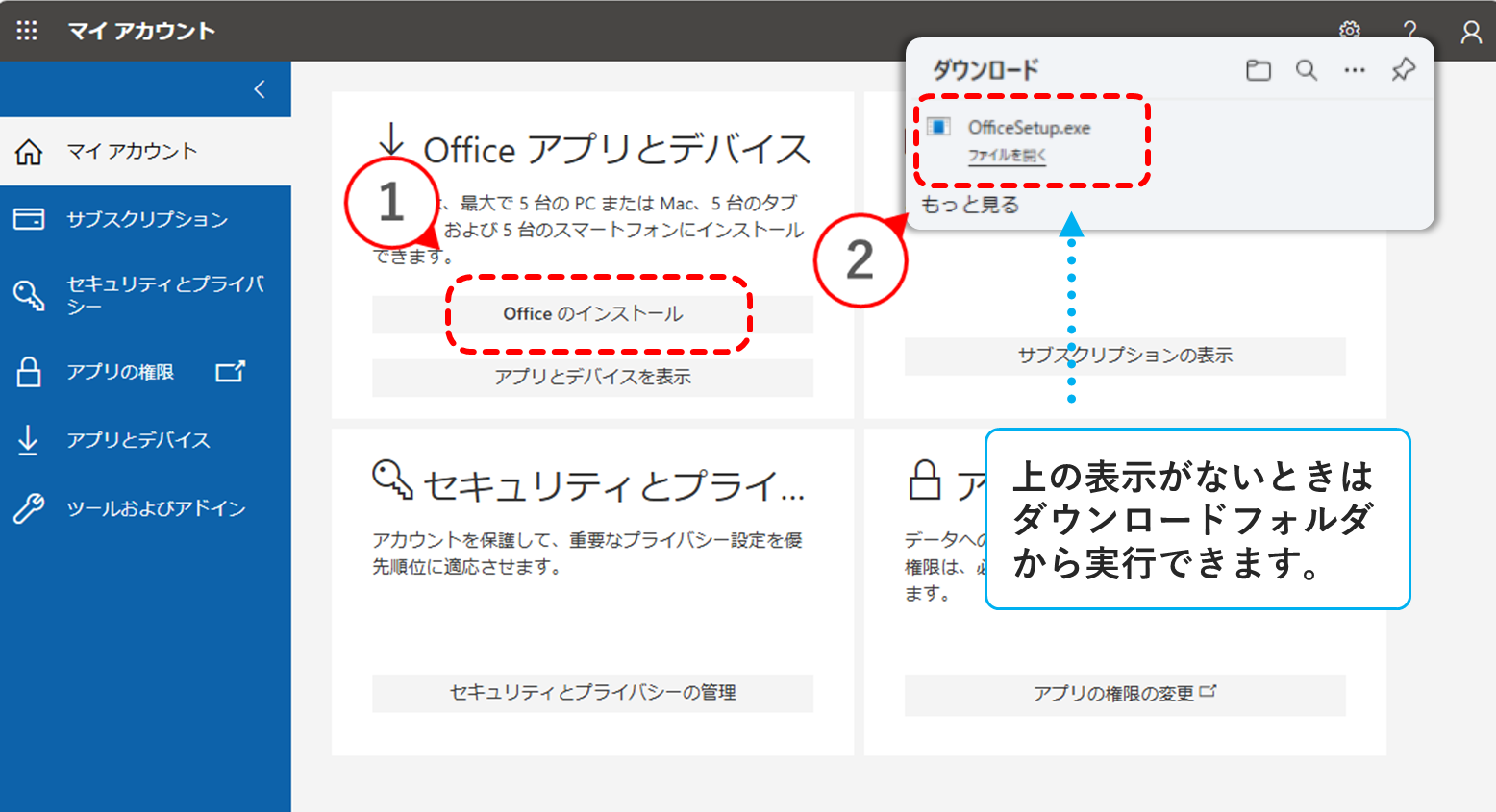Image resolution: width=1496 pixels, height=812 pixels.
Task: Select マイ アカウント in sidebar
Action: click(145, 151)
